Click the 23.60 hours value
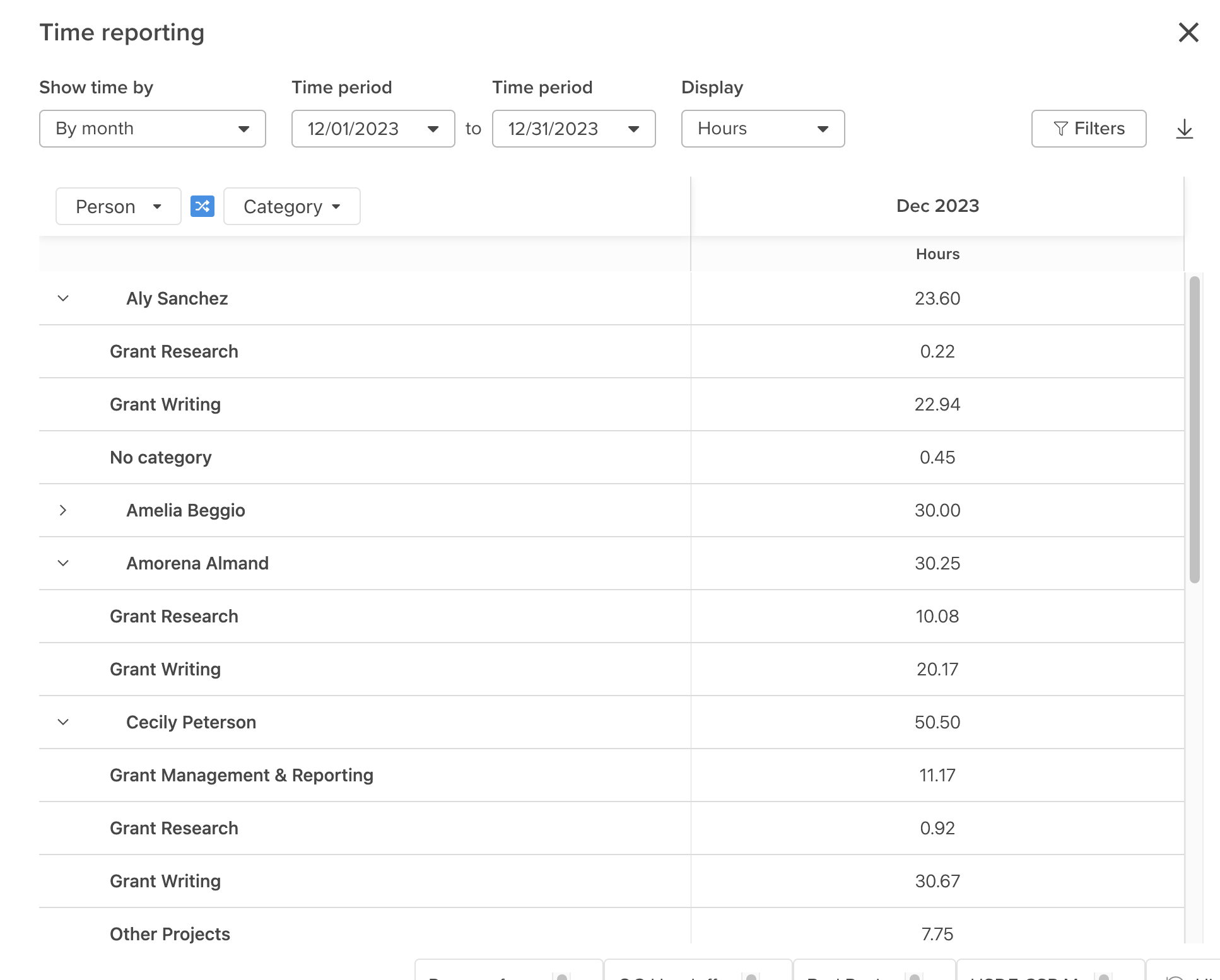This screenshot has width=1220, height=980. [937, 298]
